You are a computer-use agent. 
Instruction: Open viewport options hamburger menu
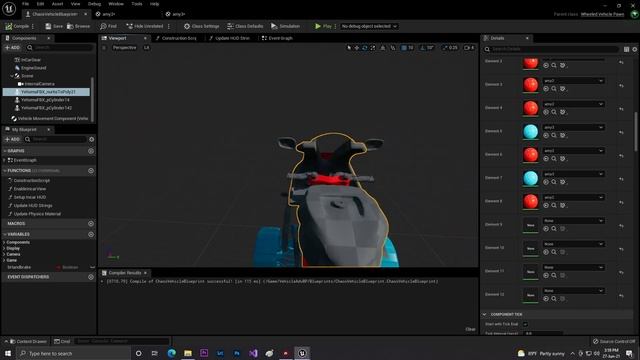click(104, 48)
